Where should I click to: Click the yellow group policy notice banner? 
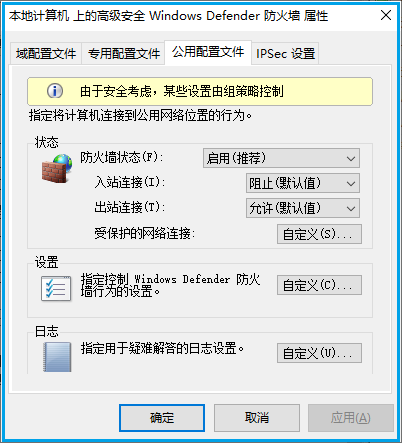pos(200,91)
